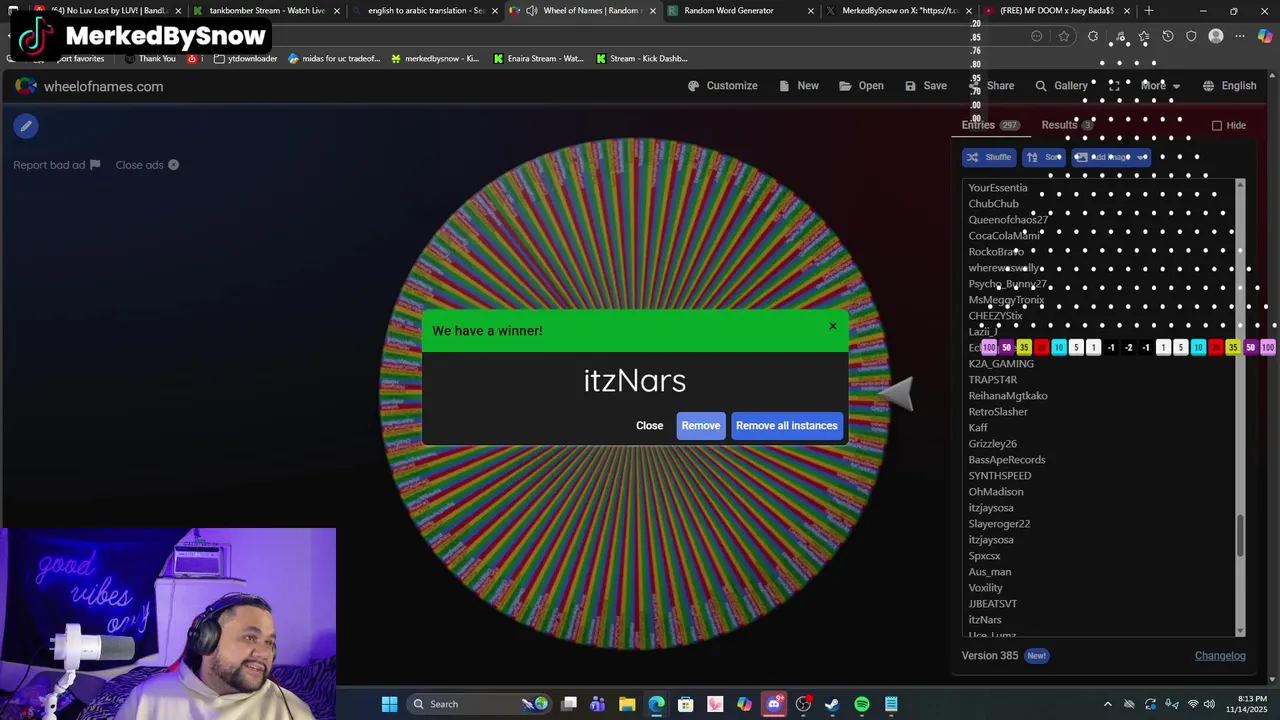Image resolution: width=1280 pixels, height=720 pixels.
Task: Show hidden system tray icons
Action: point(1107,704)
